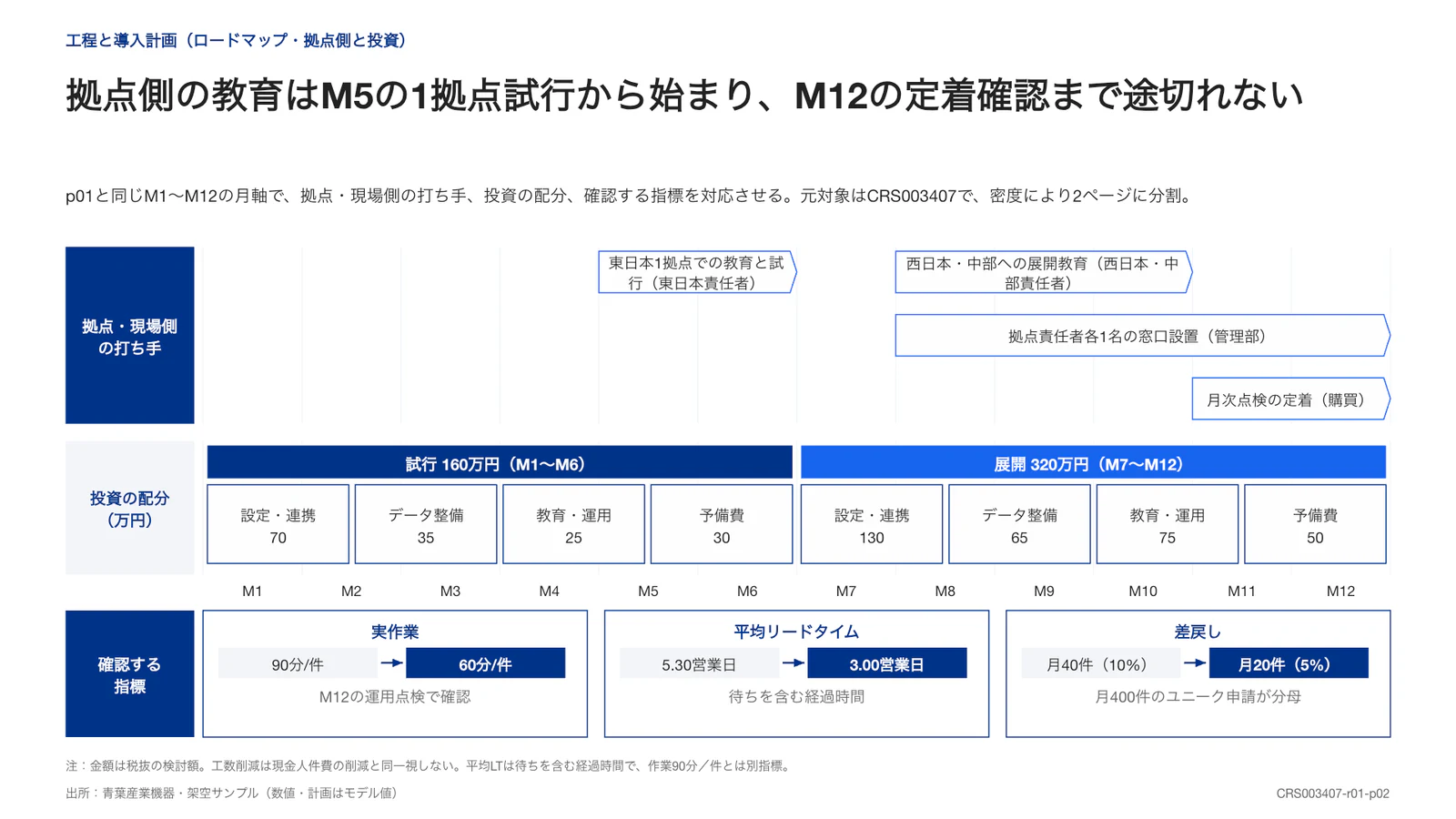Select the 教育・運用 75 cell
The image size is (1456, 819).
point(1168,524)
